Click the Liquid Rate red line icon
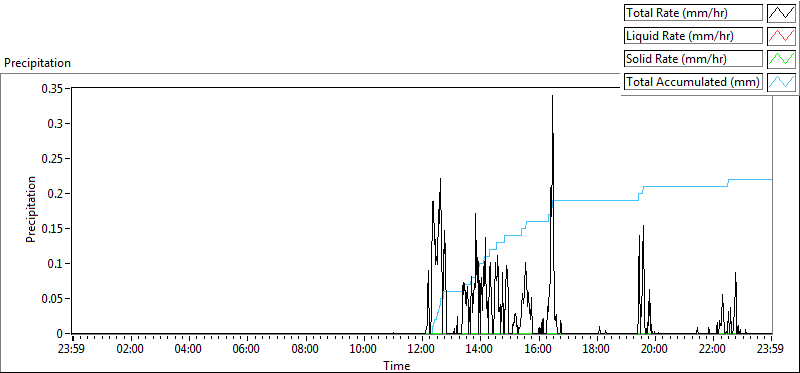Screen dimensions: 800x373 (781, 36)
